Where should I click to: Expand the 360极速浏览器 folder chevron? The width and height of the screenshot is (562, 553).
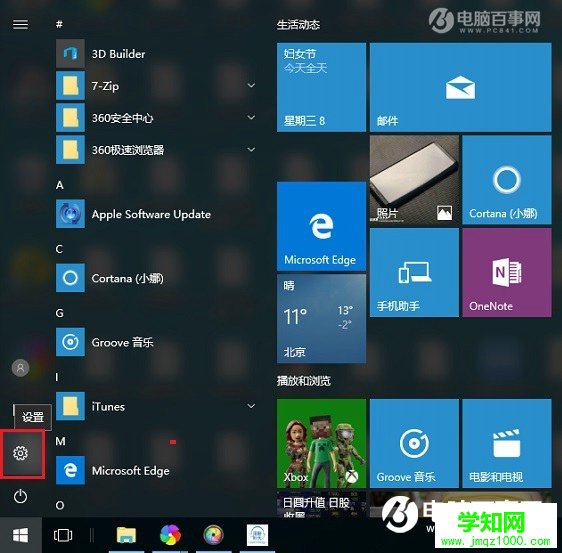pyautogui.click(x=252, y=149)
